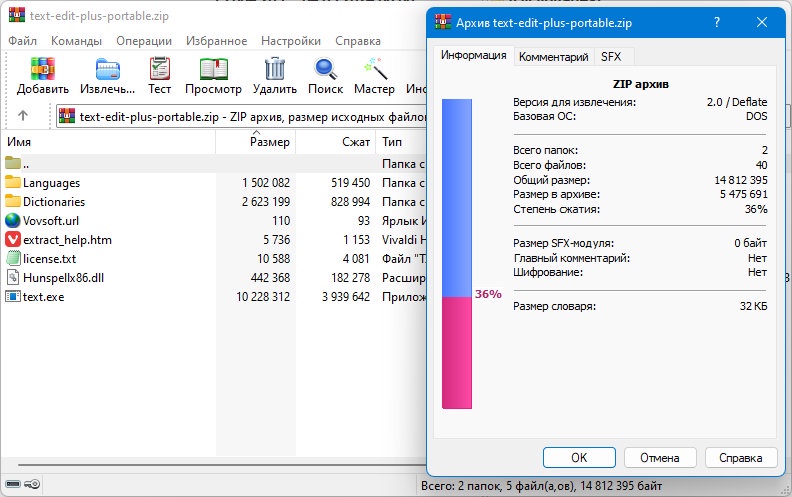Click the Vovsoft.url globe icon
This screenshot has width=792, height=497.
tap(13, 220)
